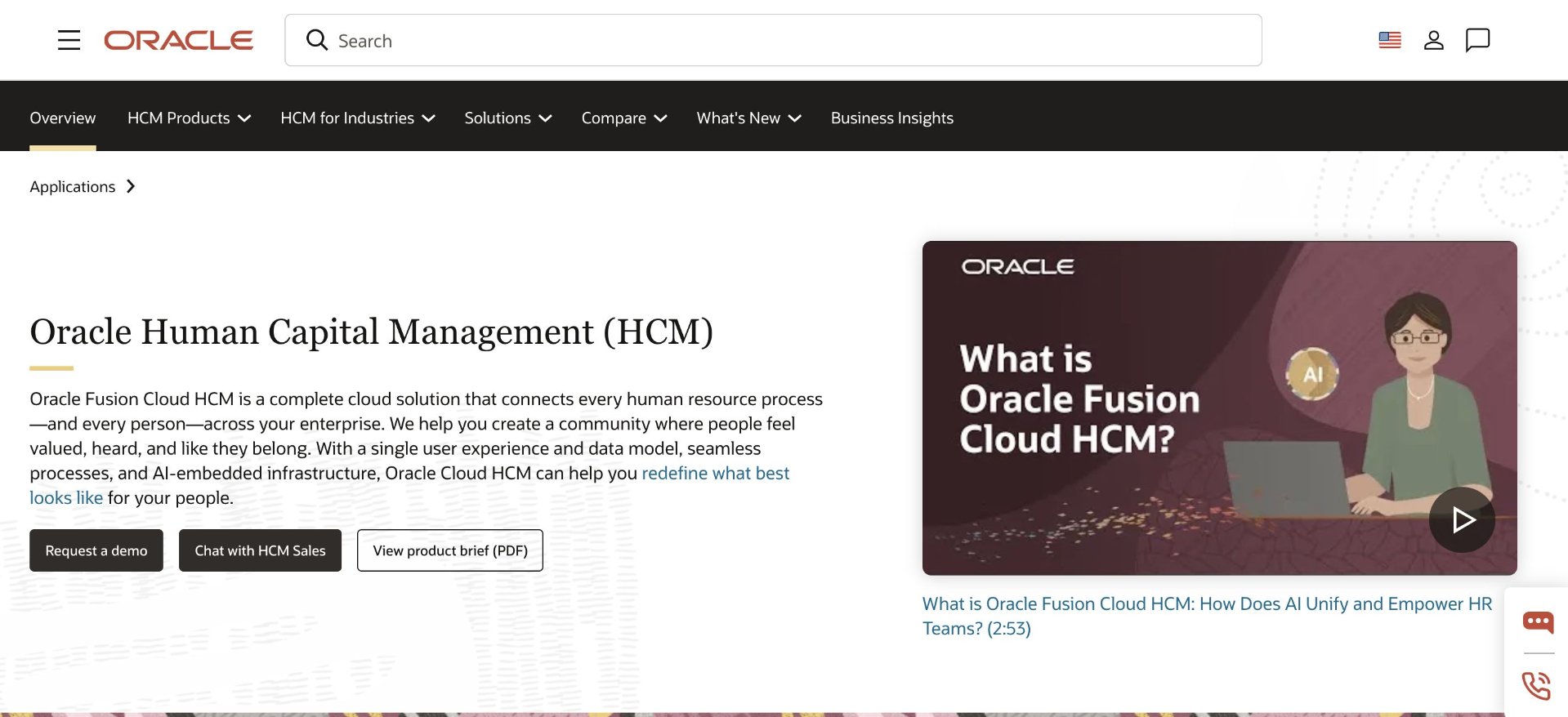Open the Solutions menu
Screen dimensions: 1568x717
click(508, 118)
